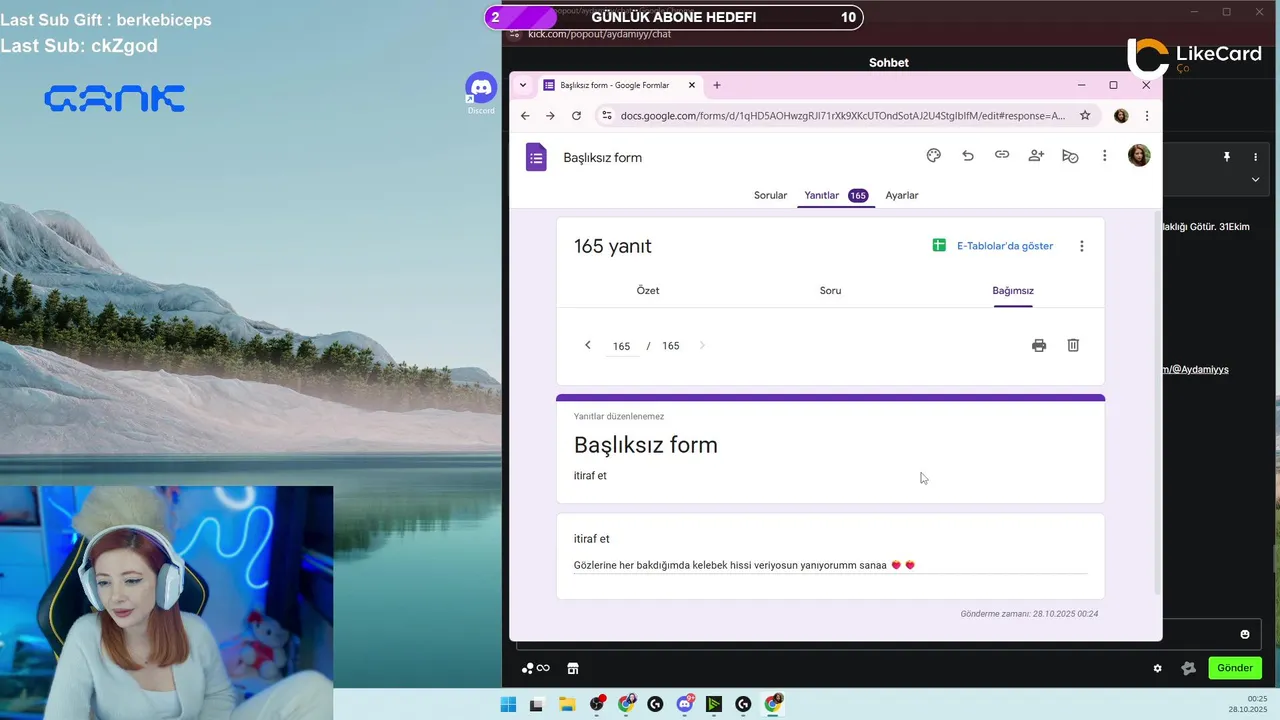Open the @Aydamiyys link in Kick chat
This screenshot has width=1280, height=720.
1195,369
